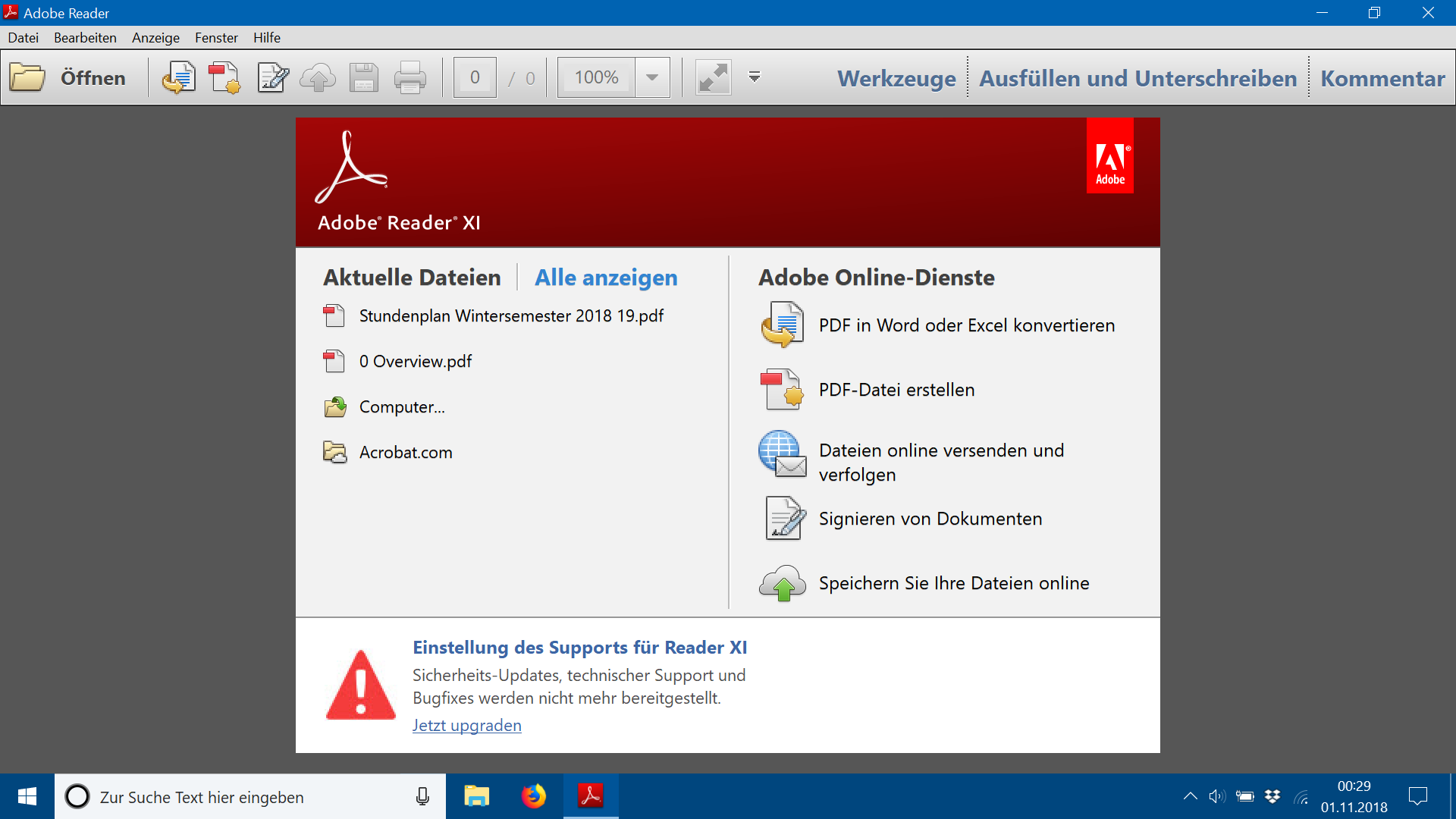The width and height of the screenshot is (1456, 819).
Task: Open the Kommentar pane
Action: click(1382, 78)
